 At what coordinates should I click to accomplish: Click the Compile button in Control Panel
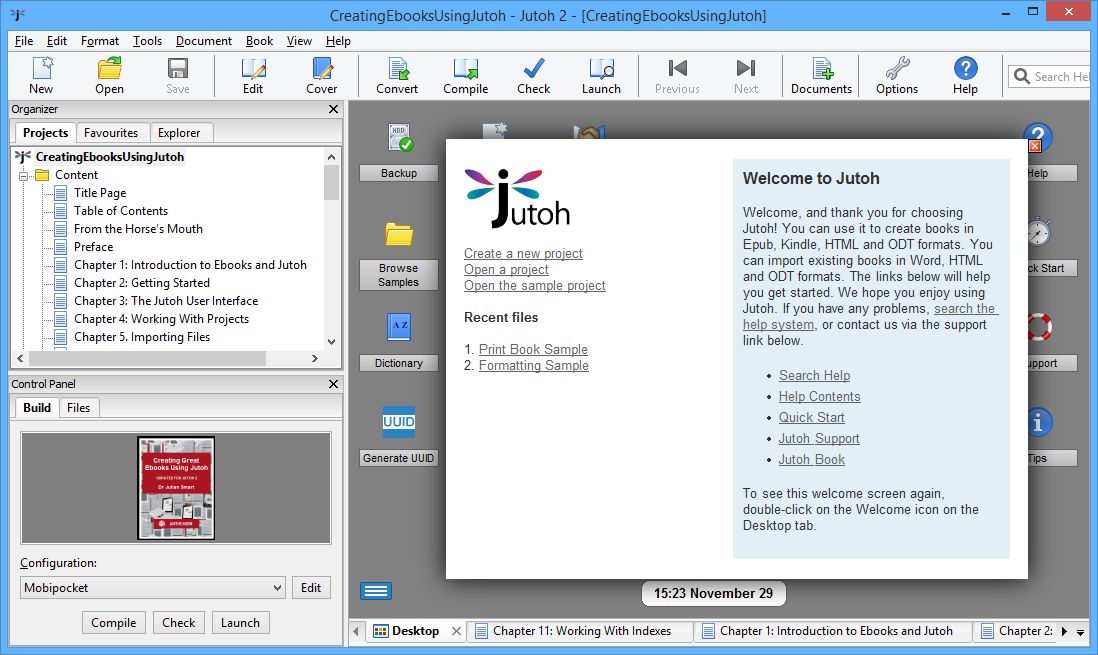point(113,623)
